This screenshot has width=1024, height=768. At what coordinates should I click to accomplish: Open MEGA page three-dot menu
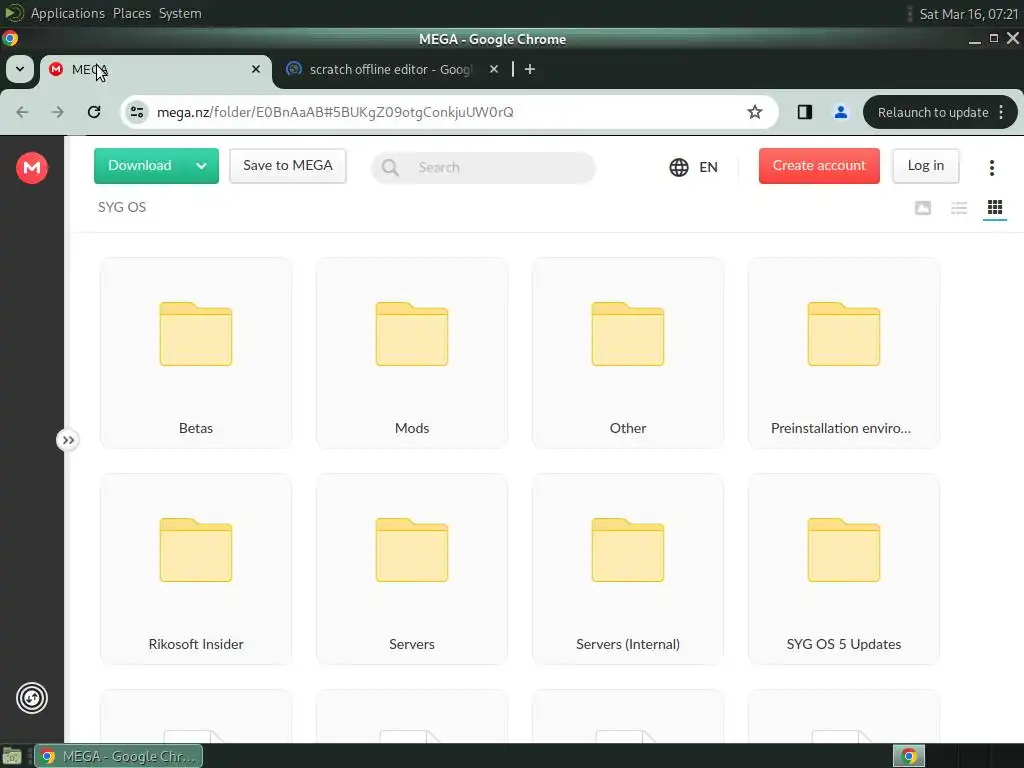pyautogui.click(x=991, y=168)
